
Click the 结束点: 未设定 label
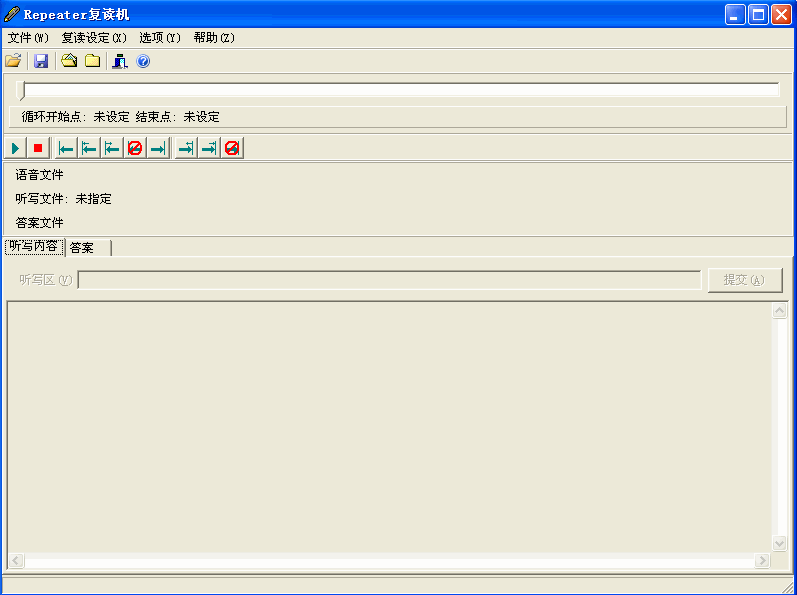(177, 117)
